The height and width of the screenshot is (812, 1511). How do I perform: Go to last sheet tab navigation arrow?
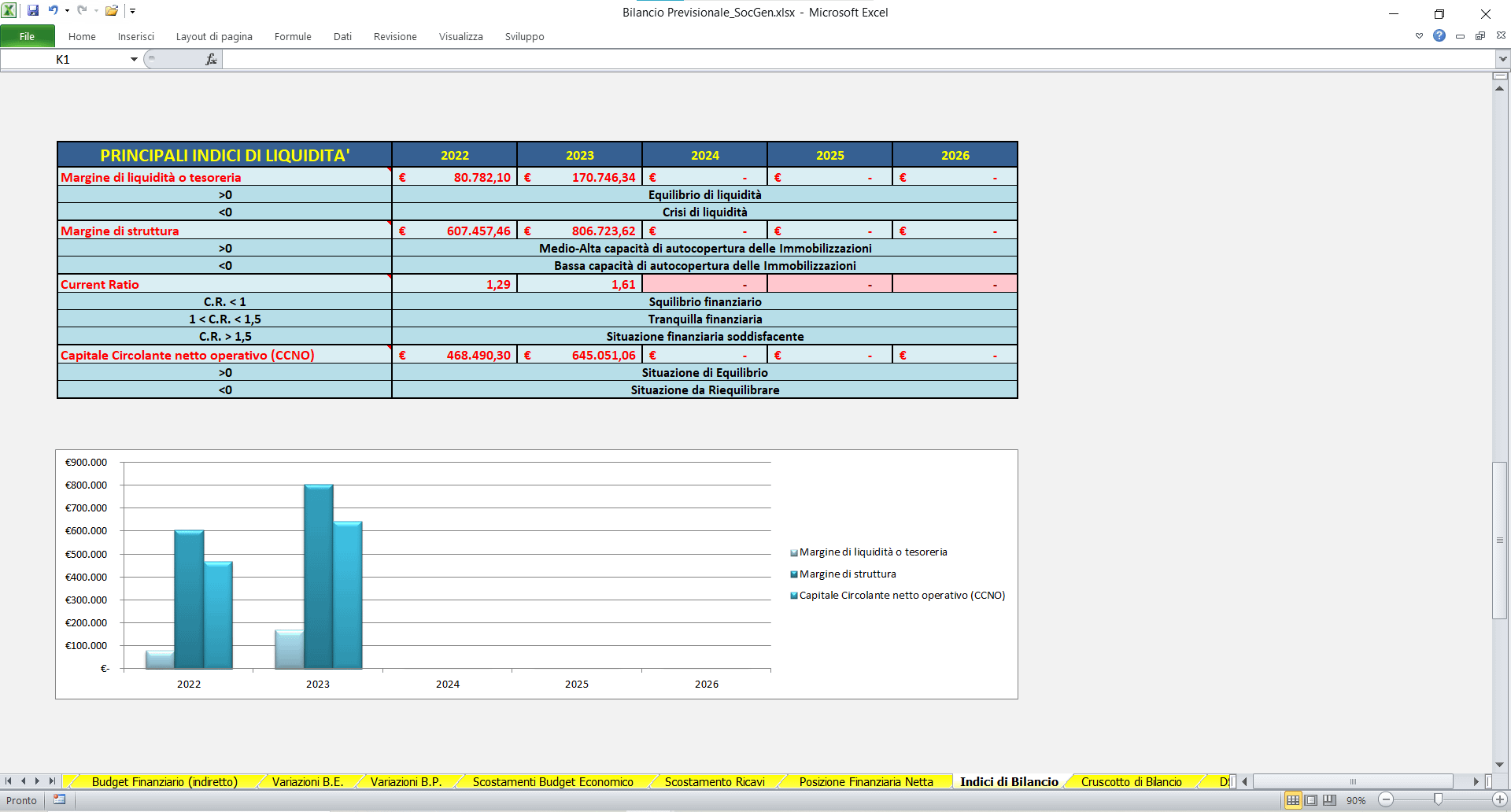(52, 781)
